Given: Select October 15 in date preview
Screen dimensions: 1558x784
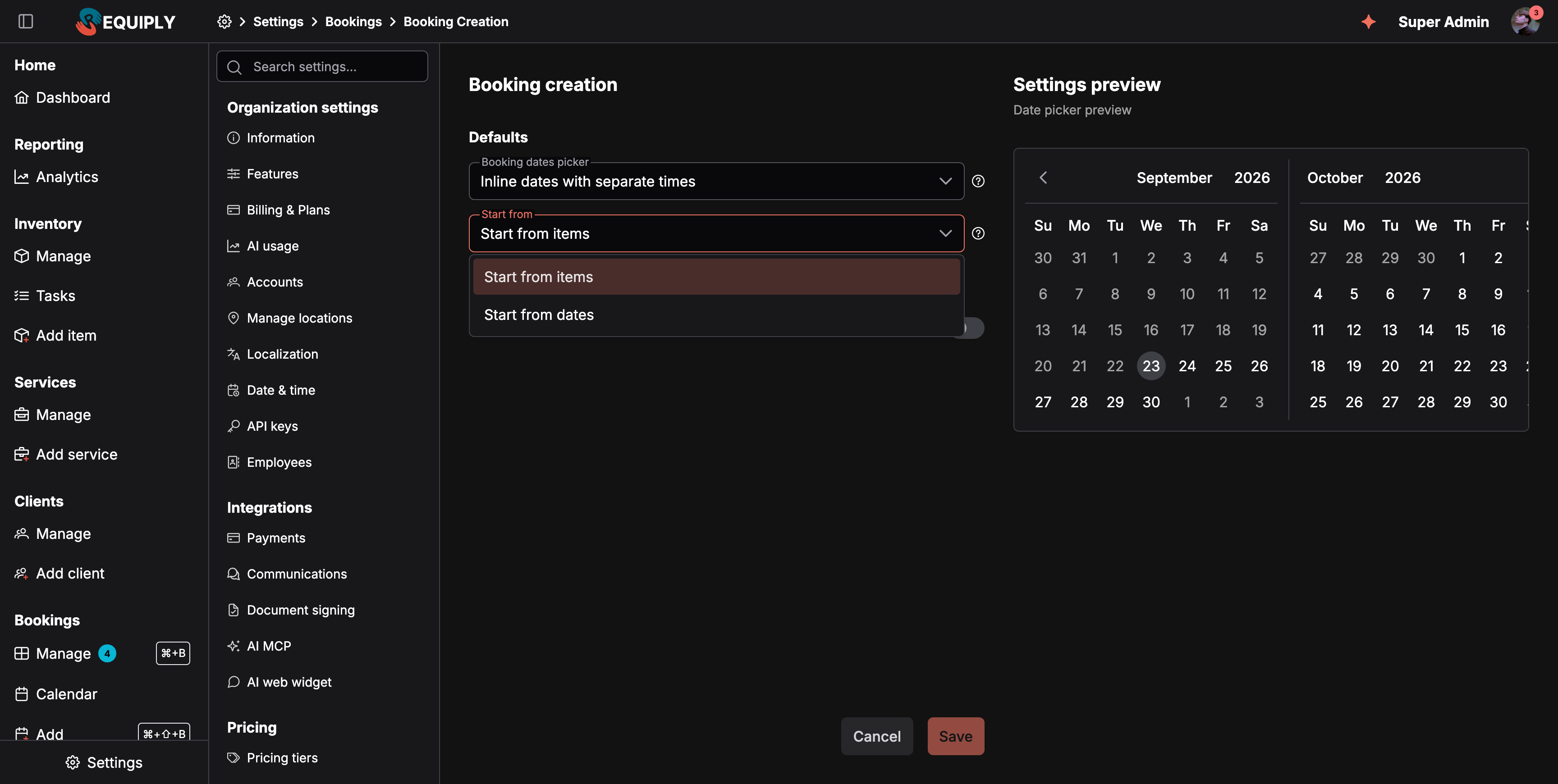Looking at the screenshot, I should (x=1462, y=330).
